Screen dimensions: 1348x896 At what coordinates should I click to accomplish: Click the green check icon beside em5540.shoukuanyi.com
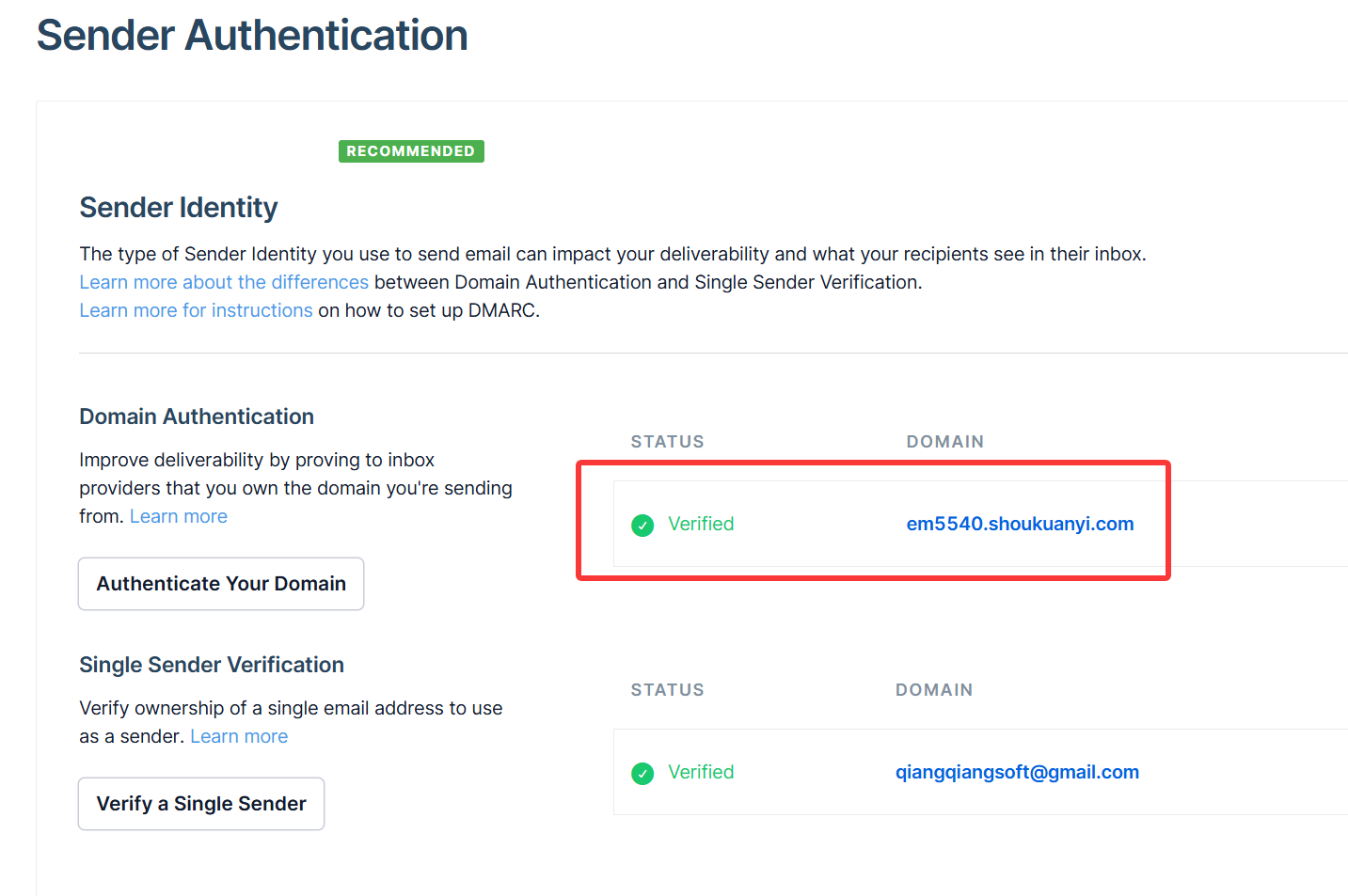tap(642, 525)
